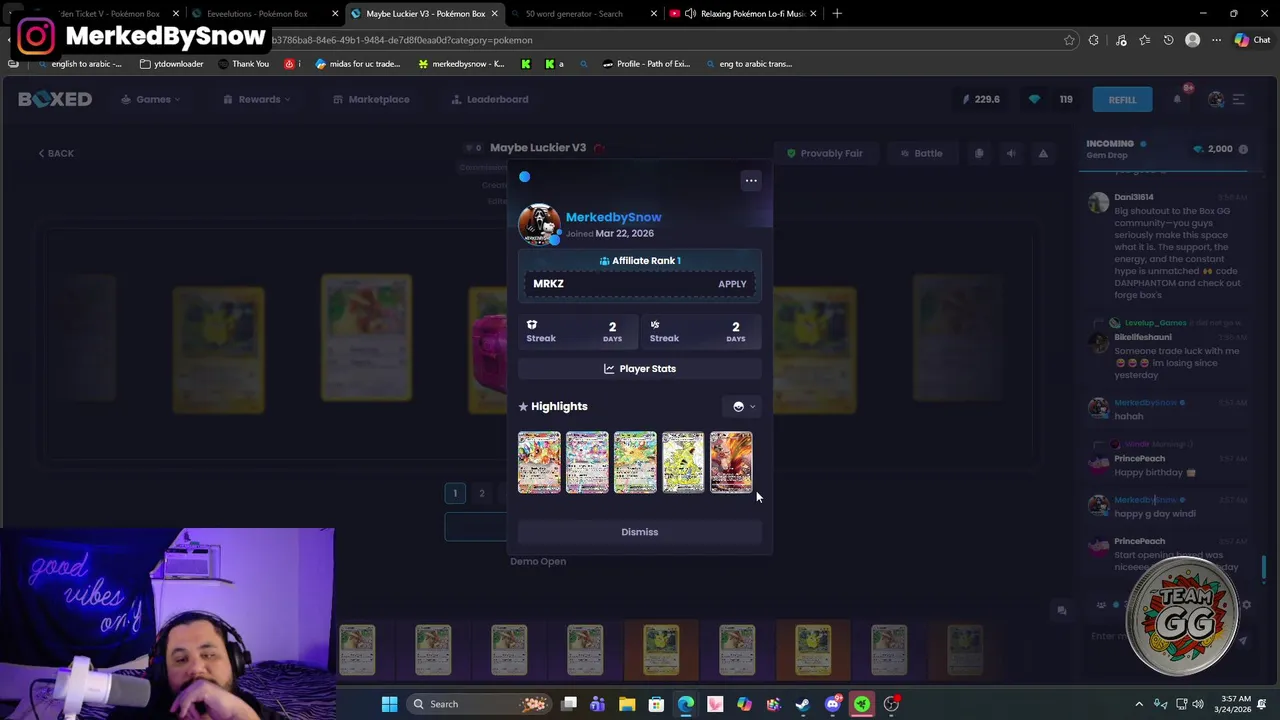Start a Battle with this box
The height and width of the screenshot is (720, 1280).
point(921,153)
